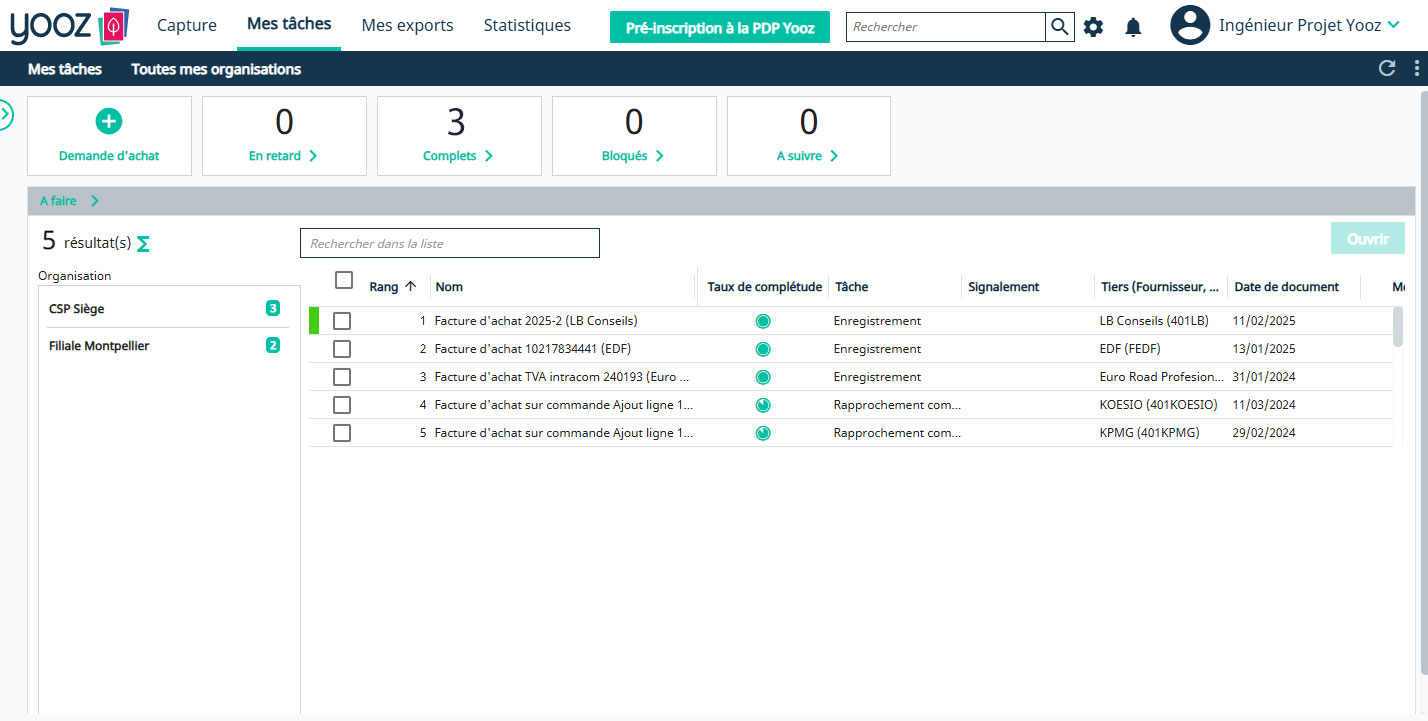
Task: Select checkbox for rank 5 KPMG row
Action: (342, 433)
